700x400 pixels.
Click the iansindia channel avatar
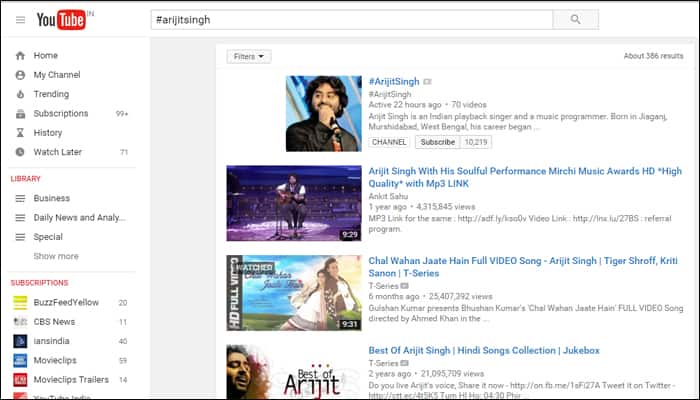coord(20,341)
